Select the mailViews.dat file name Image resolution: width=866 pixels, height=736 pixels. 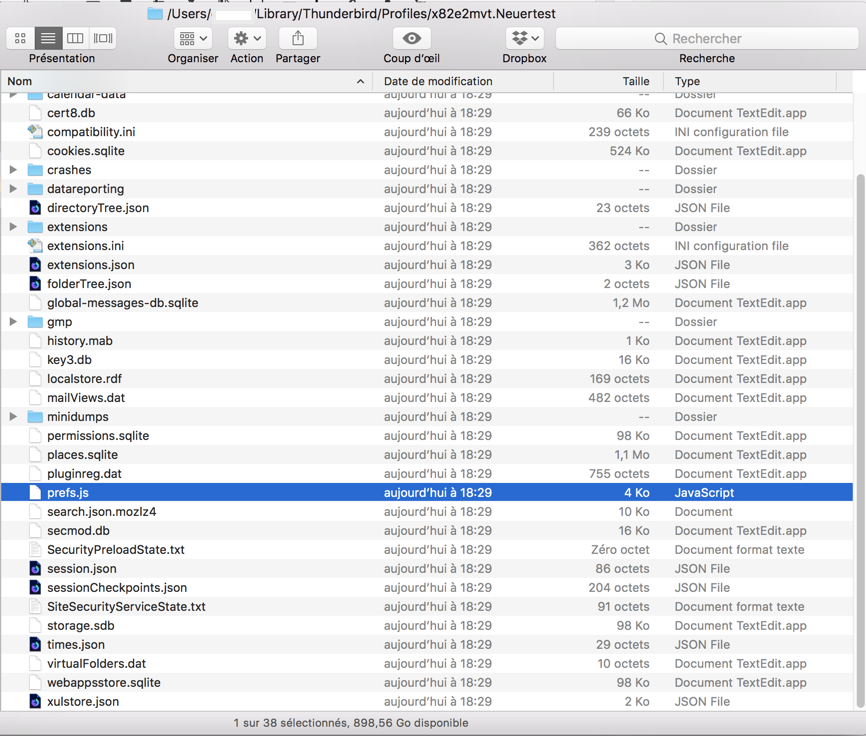(86, 398)
